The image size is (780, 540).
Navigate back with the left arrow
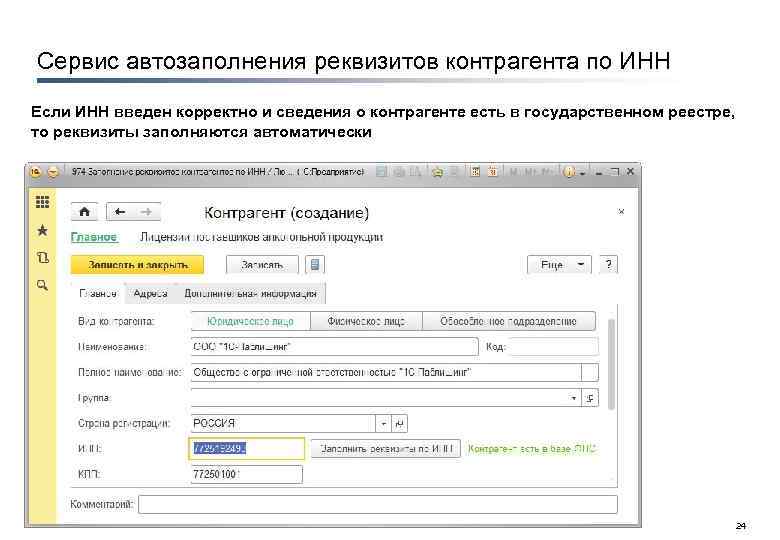point(120,212)
